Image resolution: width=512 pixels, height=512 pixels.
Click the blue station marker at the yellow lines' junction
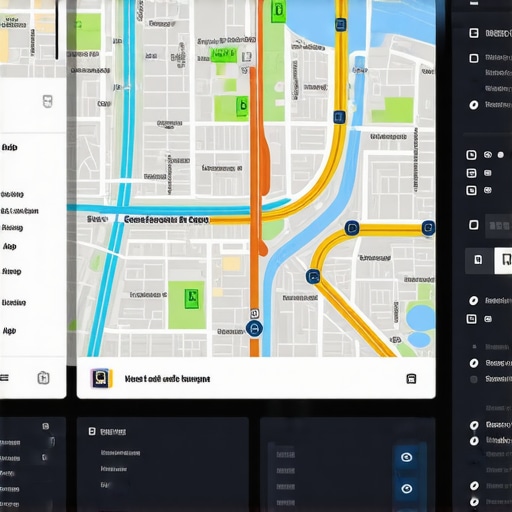coord(313,277)
